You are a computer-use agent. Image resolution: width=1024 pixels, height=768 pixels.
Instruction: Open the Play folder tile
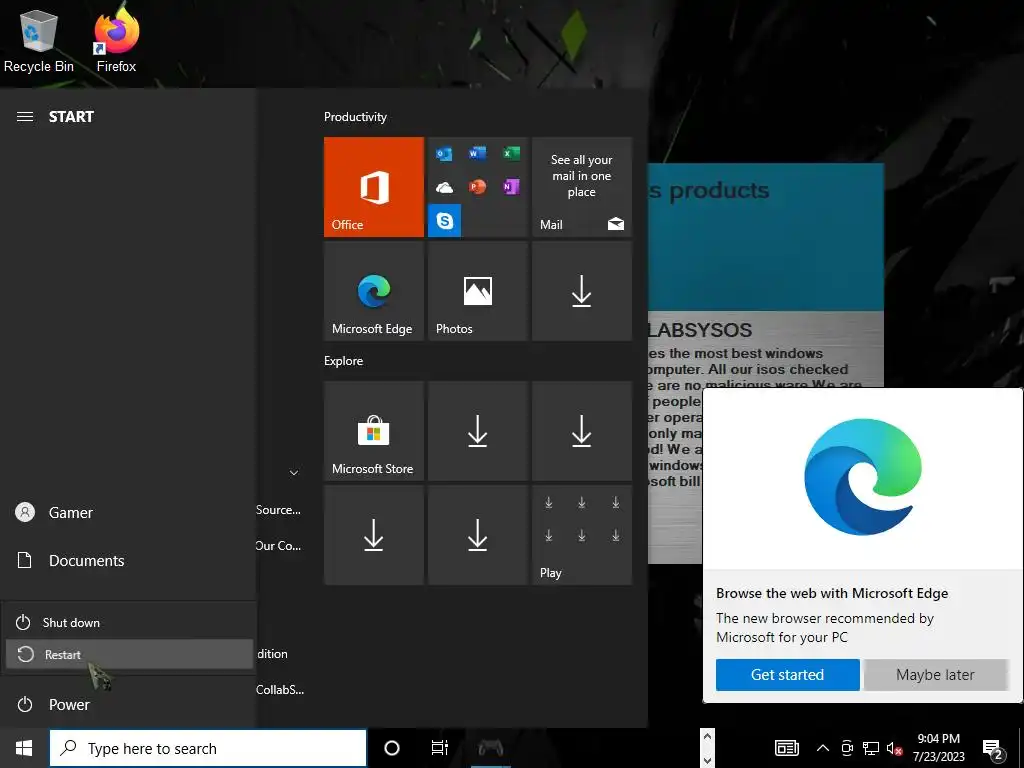click(582, 535)
